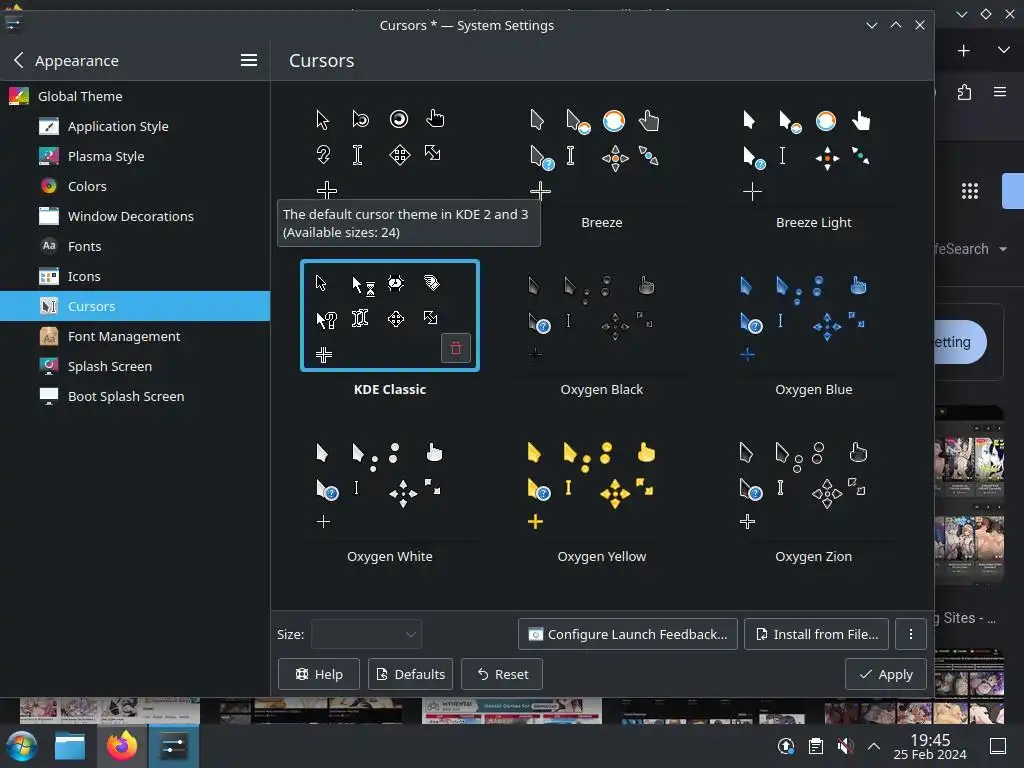
Task: Open the clipboard tray icon
Action: pos(816,746)
